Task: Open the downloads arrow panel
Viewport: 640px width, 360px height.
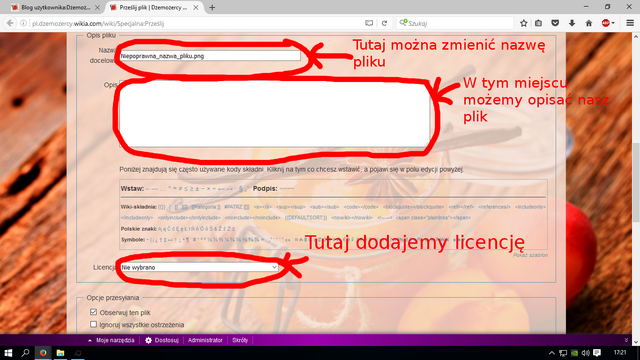Action: coord(572,23)
